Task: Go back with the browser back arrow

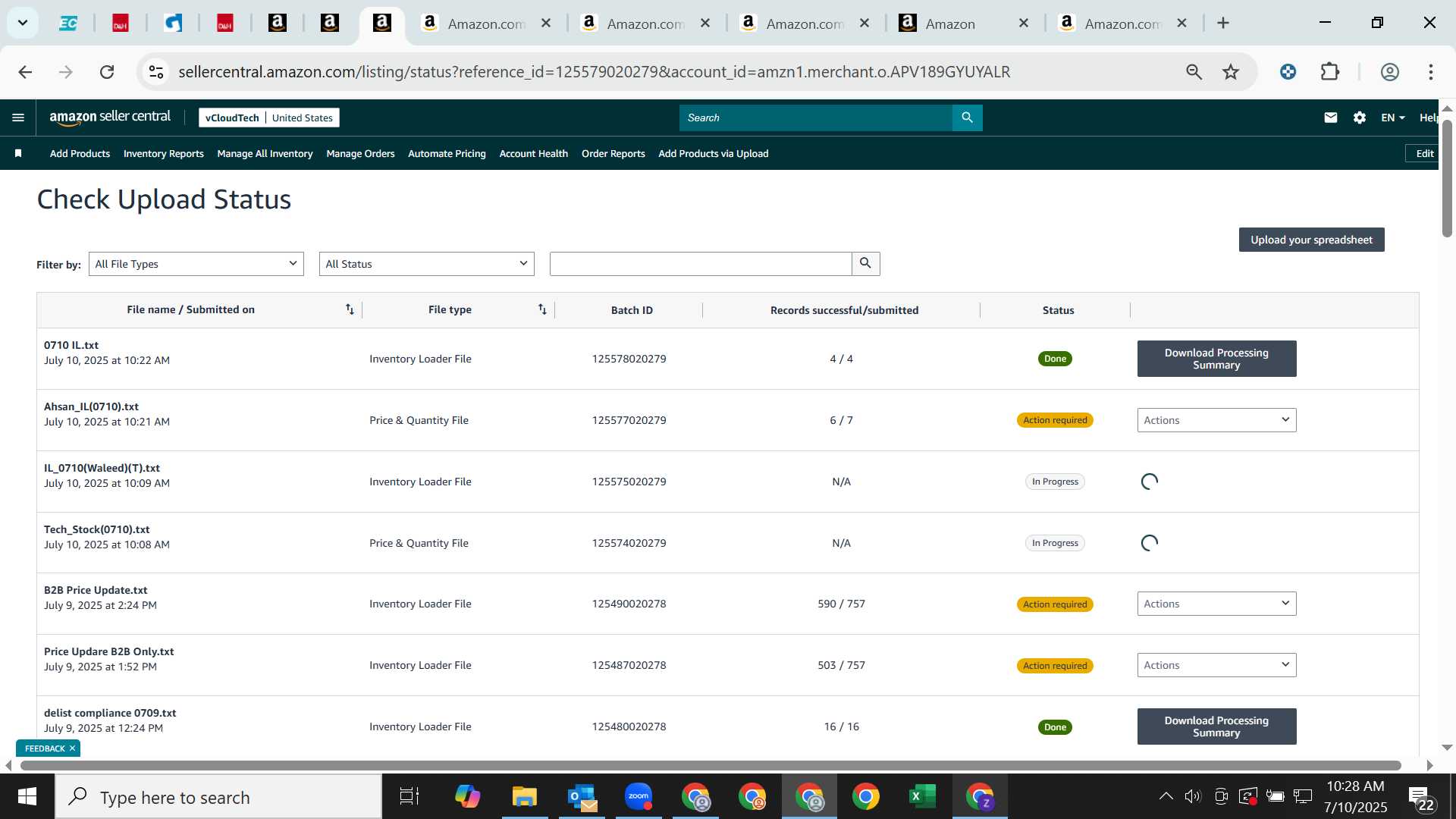Action: (x=25, y=72)
